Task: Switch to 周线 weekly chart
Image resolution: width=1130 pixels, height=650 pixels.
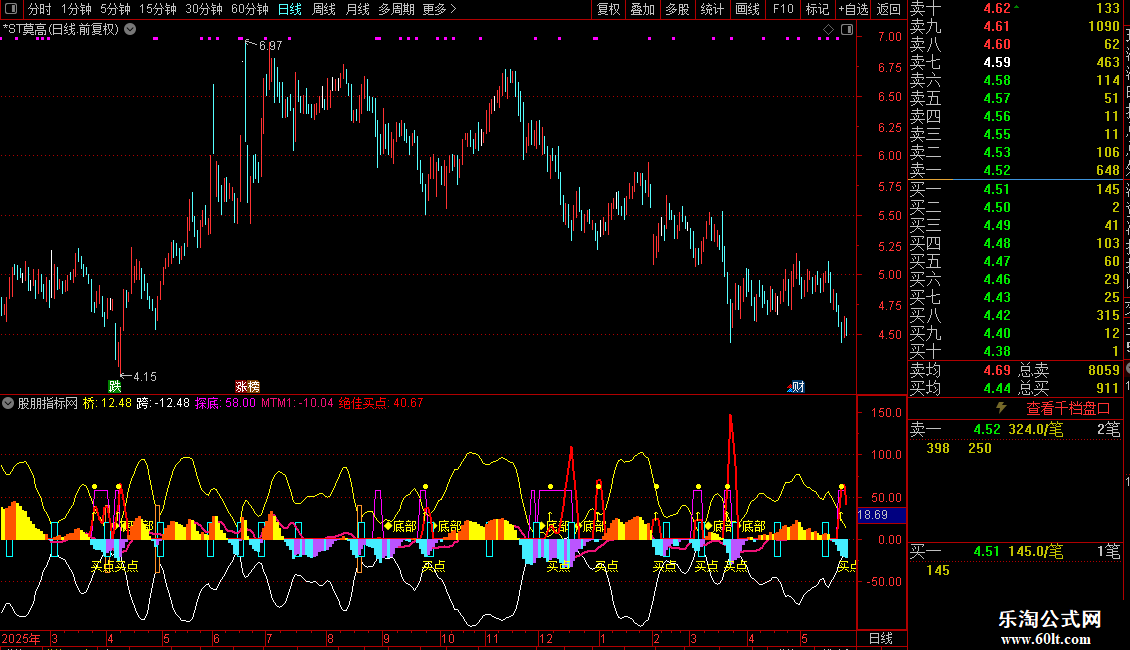Action: tap(324, 9)
